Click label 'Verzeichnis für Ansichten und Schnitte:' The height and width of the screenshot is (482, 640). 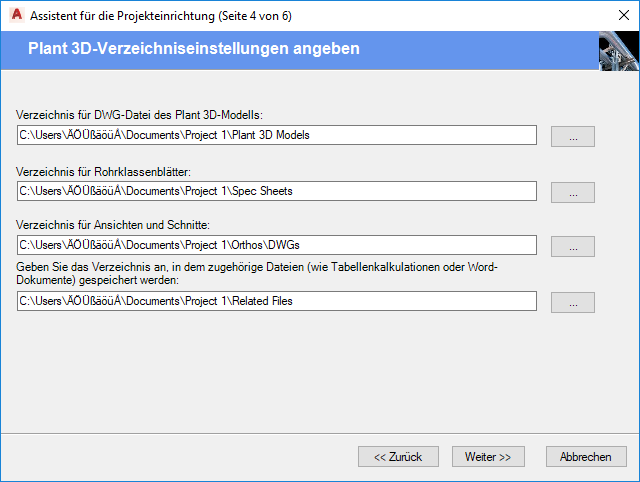click(113, 225)
